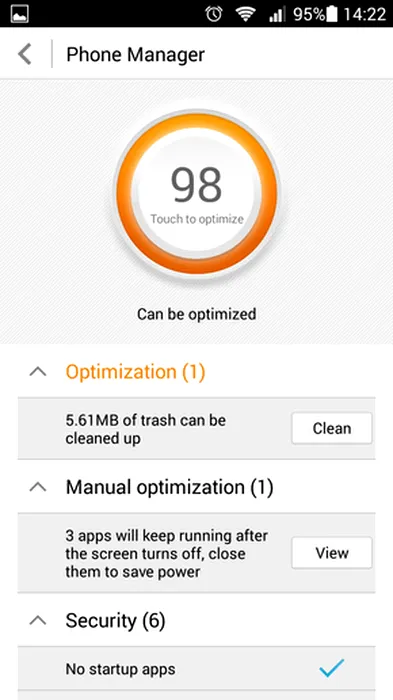Collapse the Optimization section chevron
The width and height of the screenshot is (393, 700).
click(38, 371)
